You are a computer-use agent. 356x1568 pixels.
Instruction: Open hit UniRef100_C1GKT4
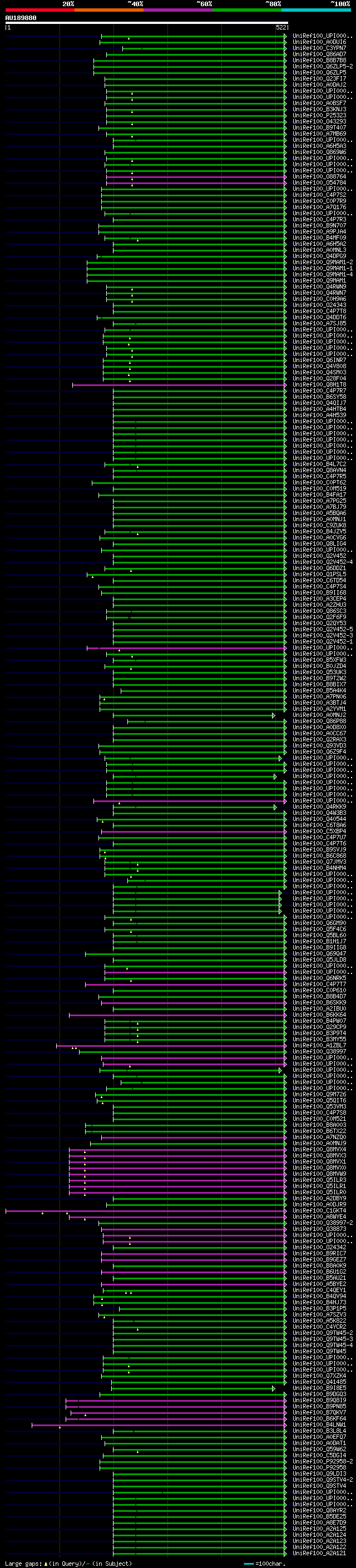click(x=319, y=1211)
